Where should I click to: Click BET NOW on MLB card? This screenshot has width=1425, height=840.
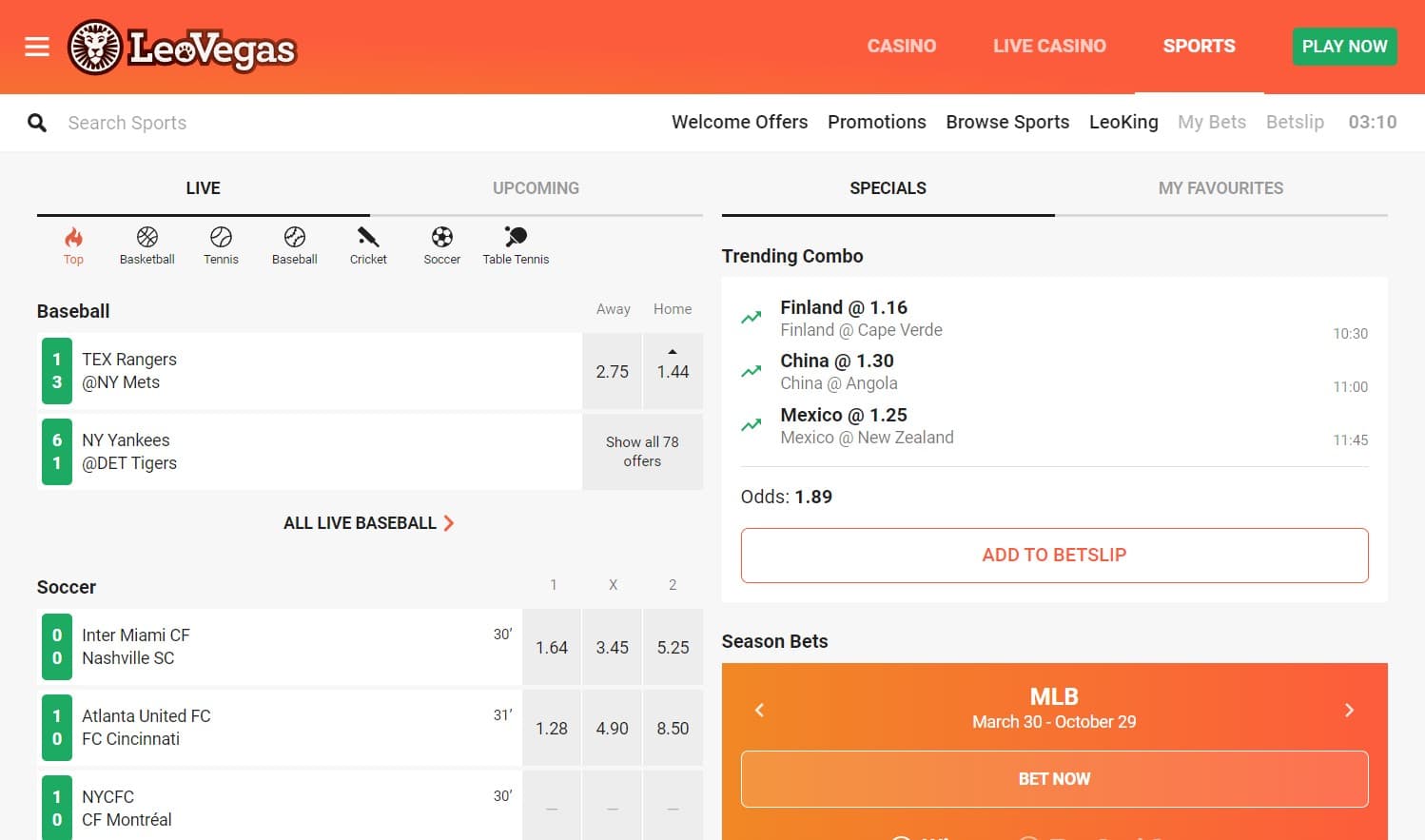pyautogui.click(x=1054, y=779)
